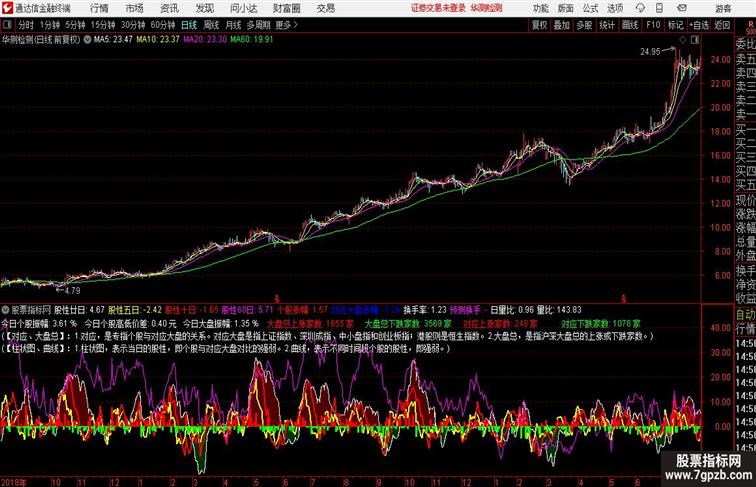Open the 市场 menu
The image size is (756, 487).
[135, 8]
